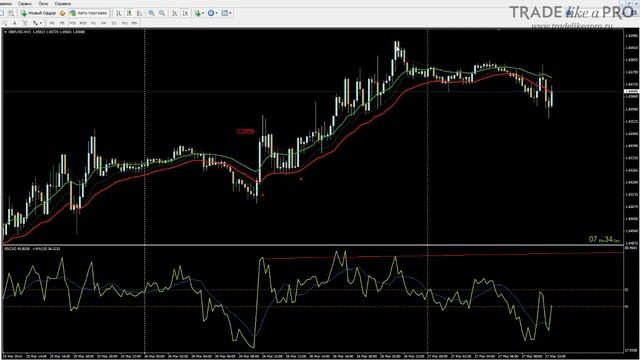Switch to MN timeframe
This screenshot has width=640, height=360.
pyautogui.click(x=135, y=23)
